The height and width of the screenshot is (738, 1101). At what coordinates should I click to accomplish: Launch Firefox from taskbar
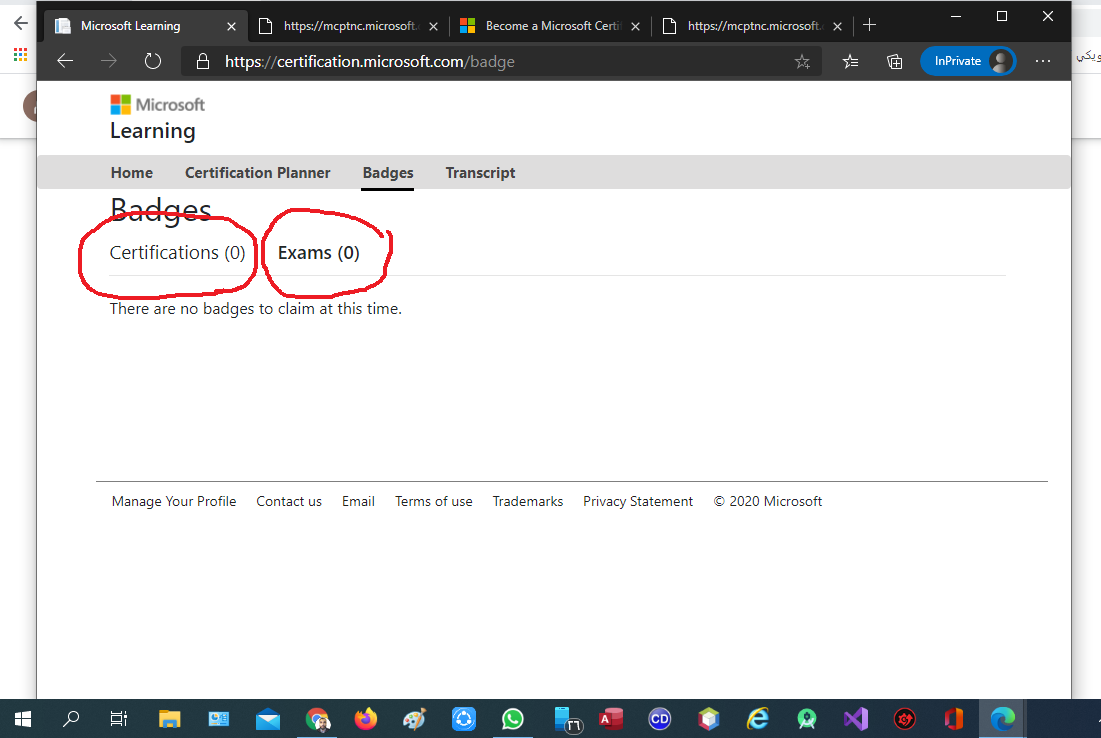pos(366,719)
